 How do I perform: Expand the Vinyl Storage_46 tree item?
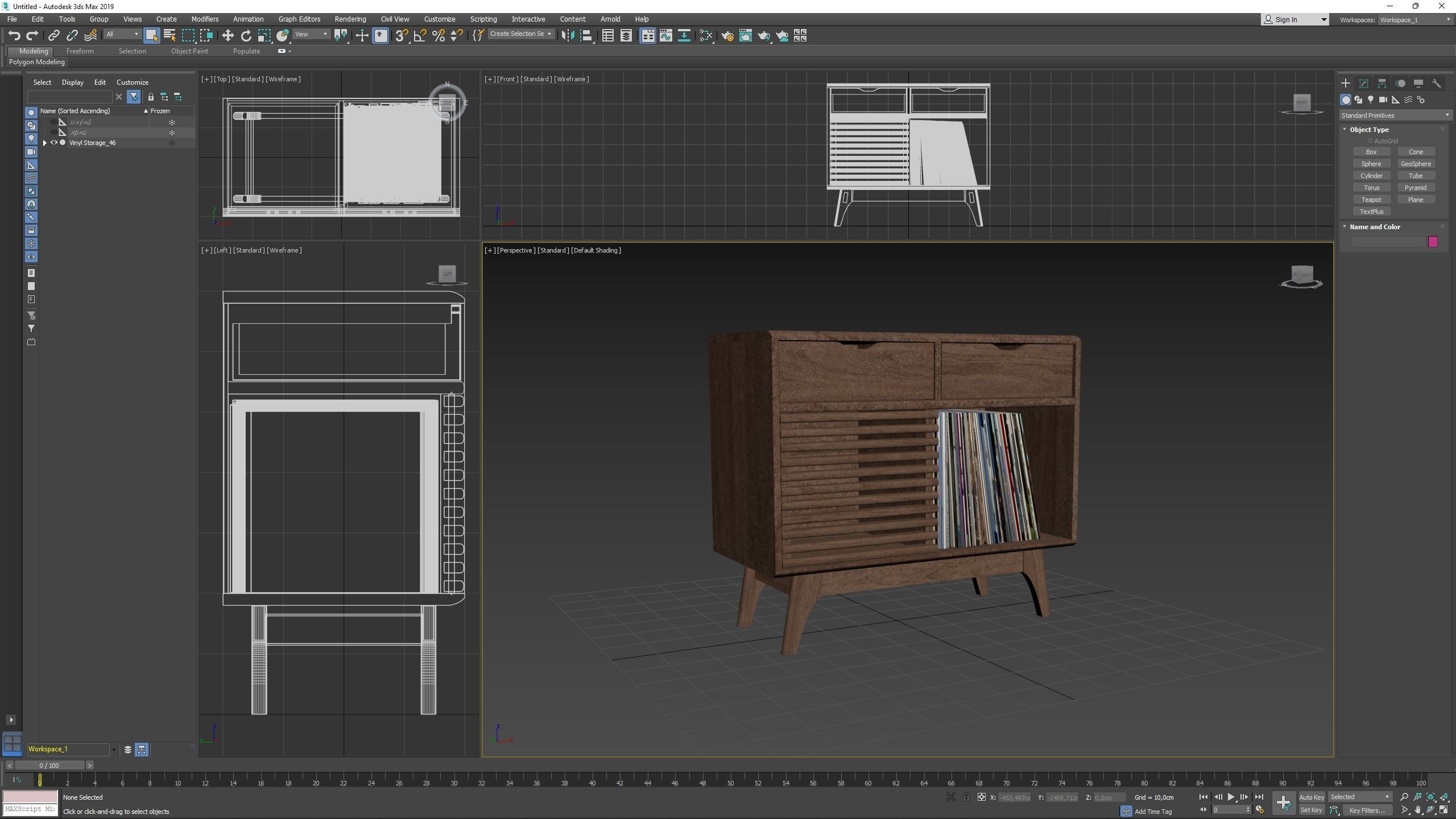tap(45, 143)
